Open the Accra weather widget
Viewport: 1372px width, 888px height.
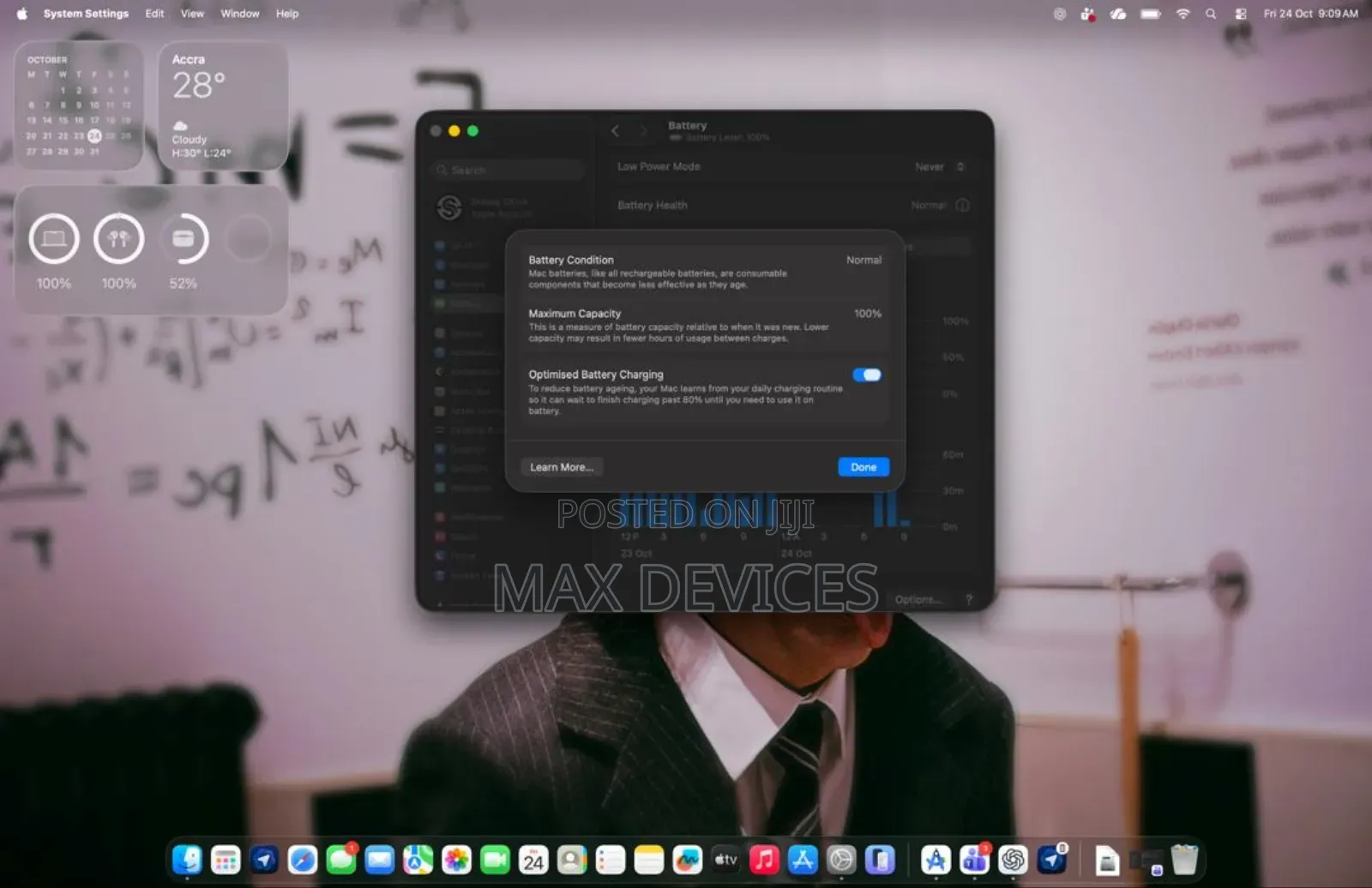pos(223,105)
